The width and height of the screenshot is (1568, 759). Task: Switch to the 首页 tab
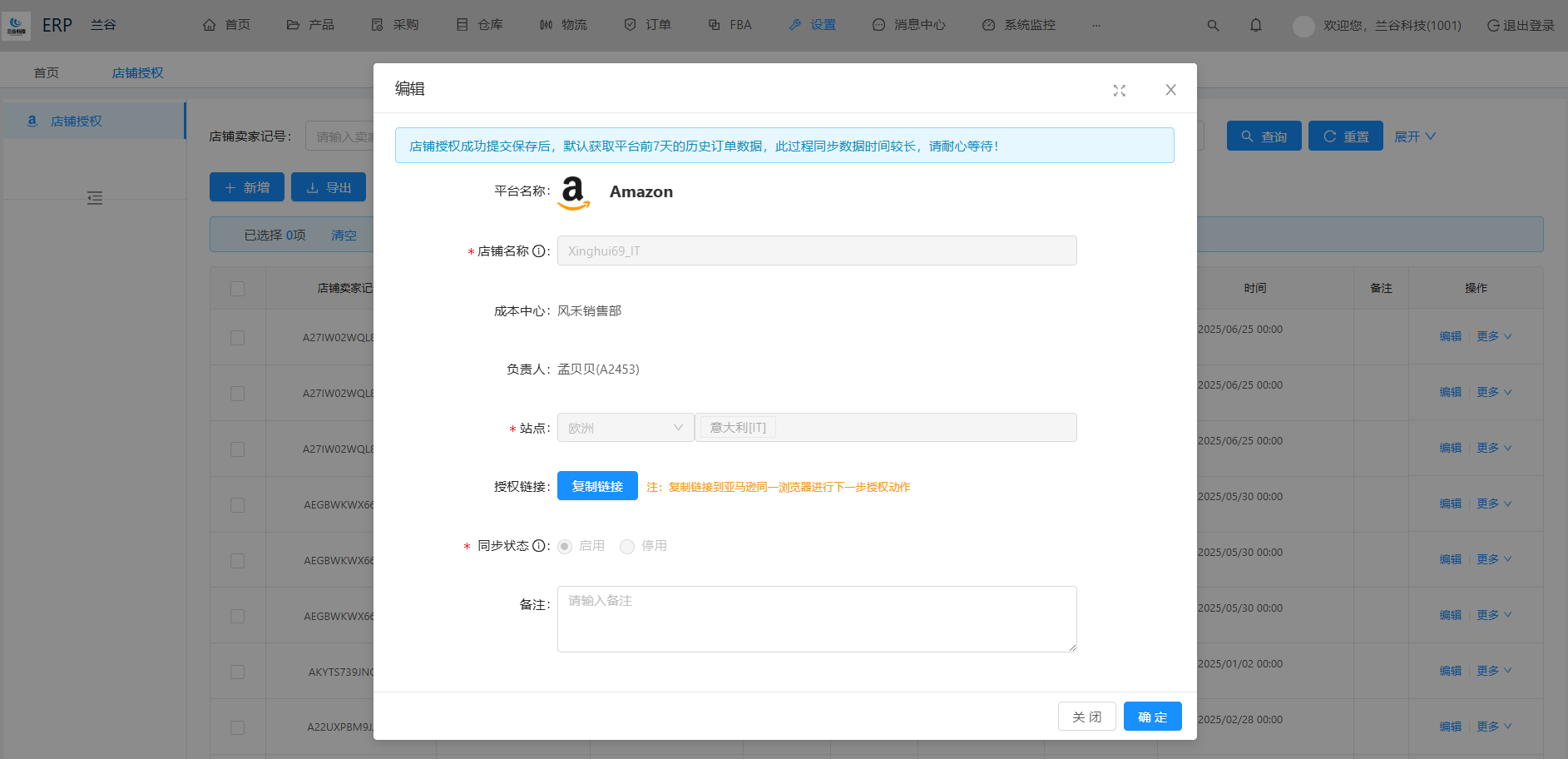(47, 73)
